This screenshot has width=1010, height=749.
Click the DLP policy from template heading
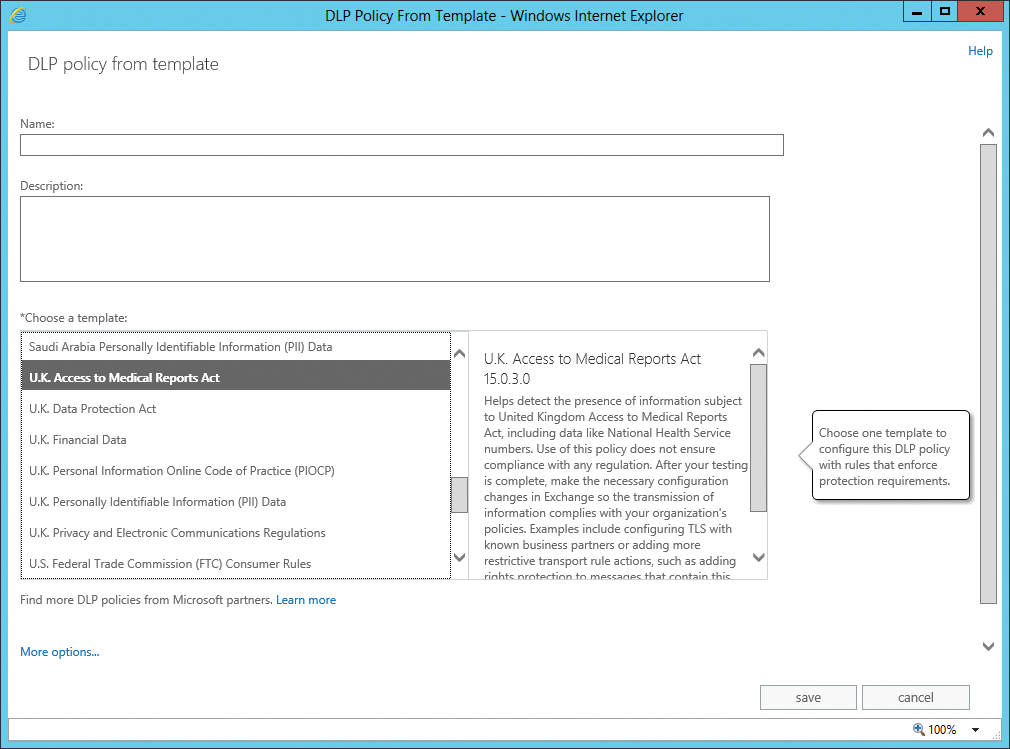123,64
